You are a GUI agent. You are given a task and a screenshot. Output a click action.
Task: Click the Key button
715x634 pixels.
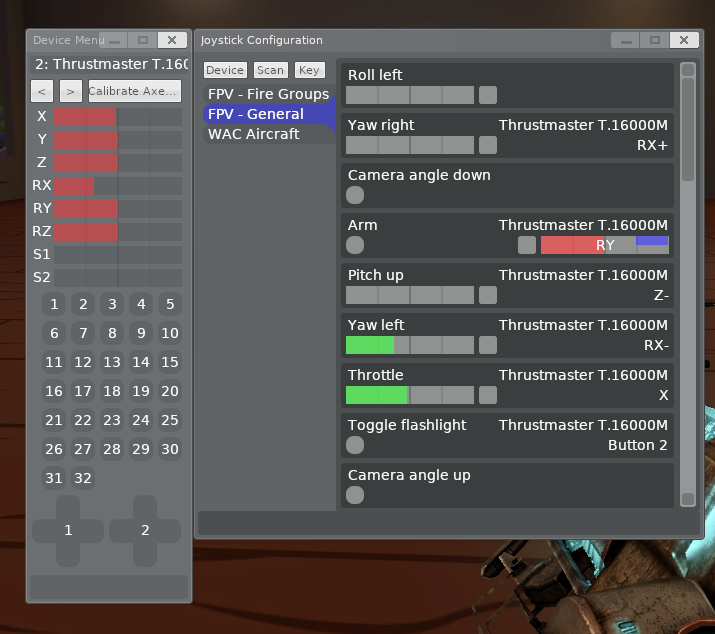[310, 70]
